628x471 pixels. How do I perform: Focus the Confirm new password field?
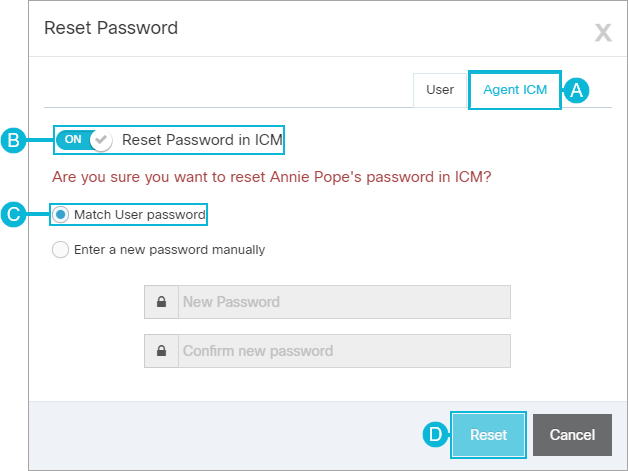coord(344,351)
